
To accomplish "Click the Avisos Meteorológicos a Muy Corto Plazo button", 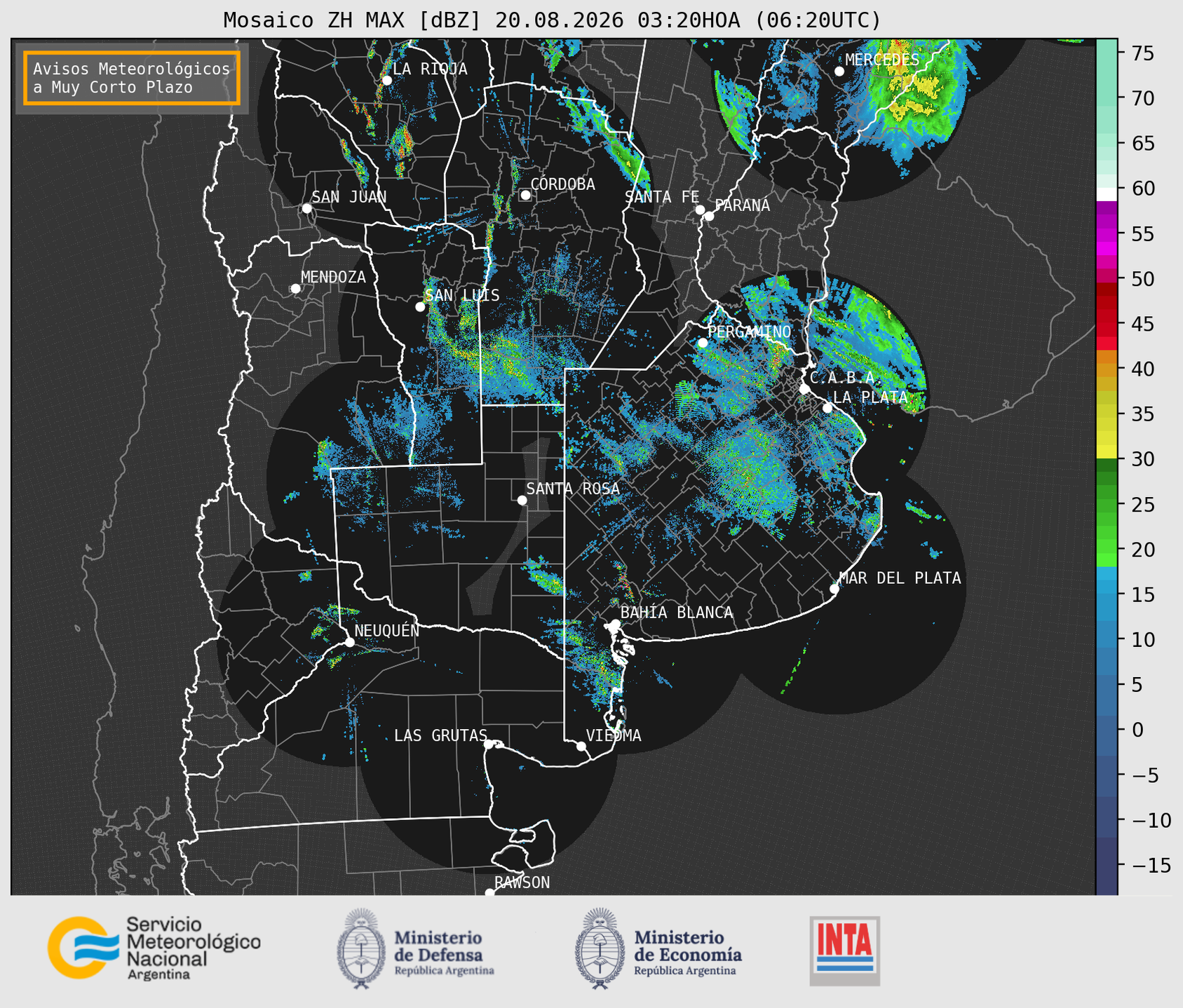I will click(132, 78).
